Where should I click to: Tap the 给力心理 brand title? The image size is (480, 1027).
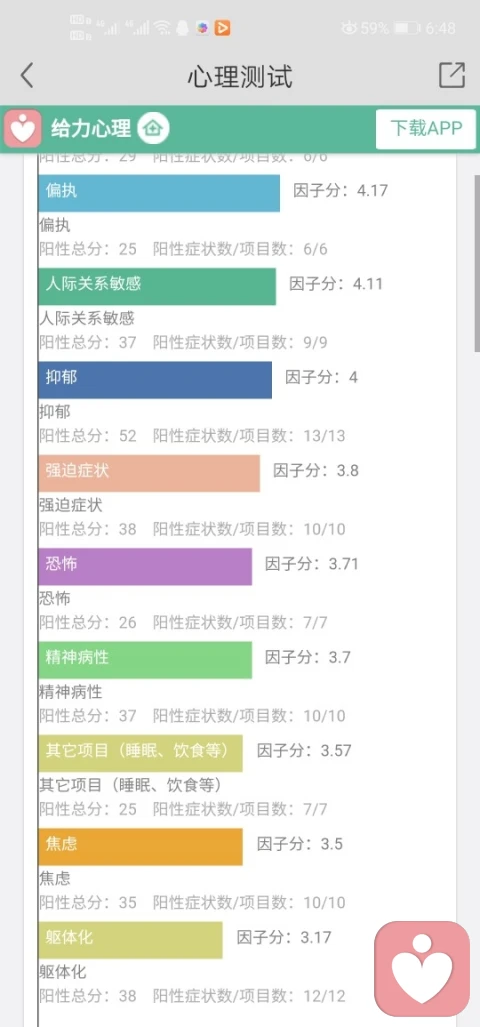coord(90,128)
